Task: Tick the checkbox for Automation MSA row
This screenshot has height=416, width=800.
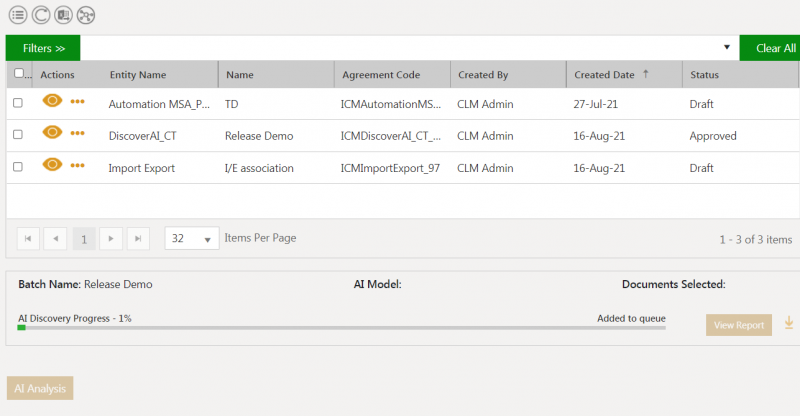Action: coord(17,103)
